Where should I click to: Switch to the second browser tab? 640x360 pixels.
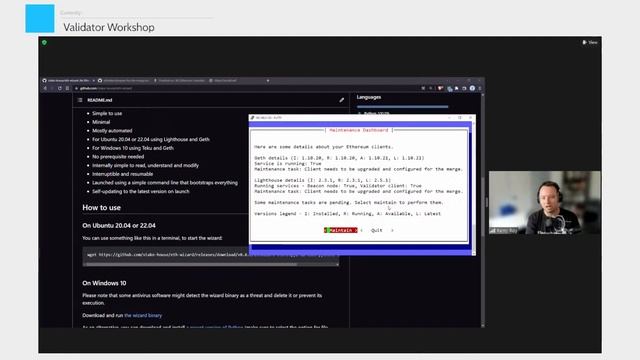pos(124,80)
